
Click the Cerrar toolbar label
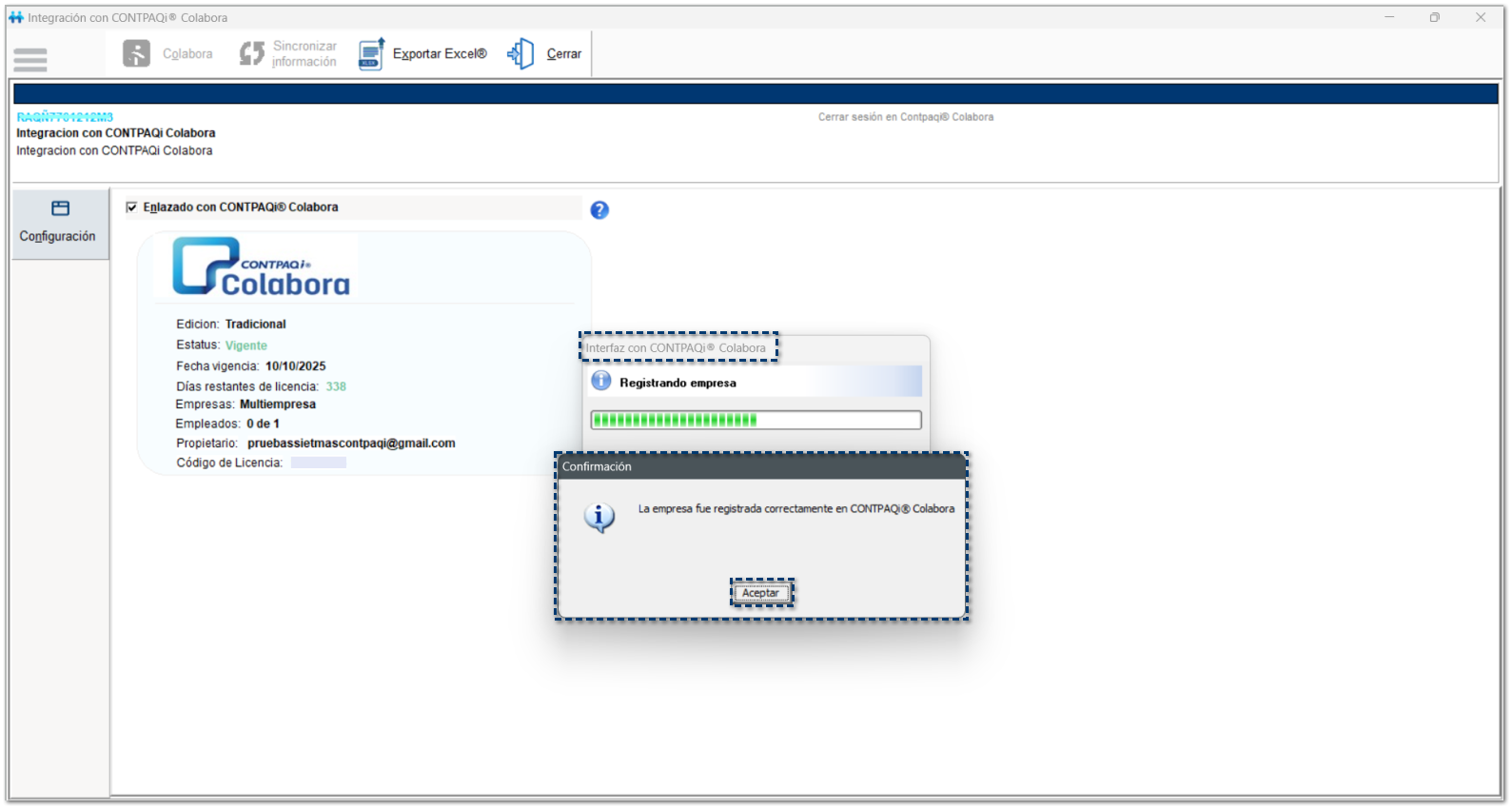click(564, 54)
